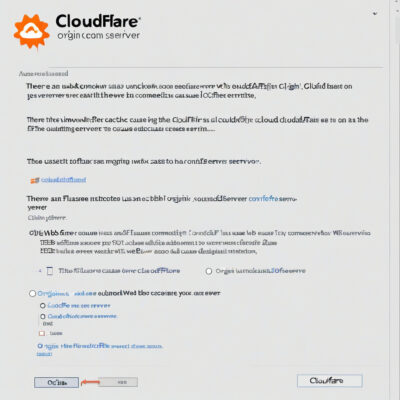Click the tiny underlined link below the Origin link
400x400 pixels.
(44, 354)
